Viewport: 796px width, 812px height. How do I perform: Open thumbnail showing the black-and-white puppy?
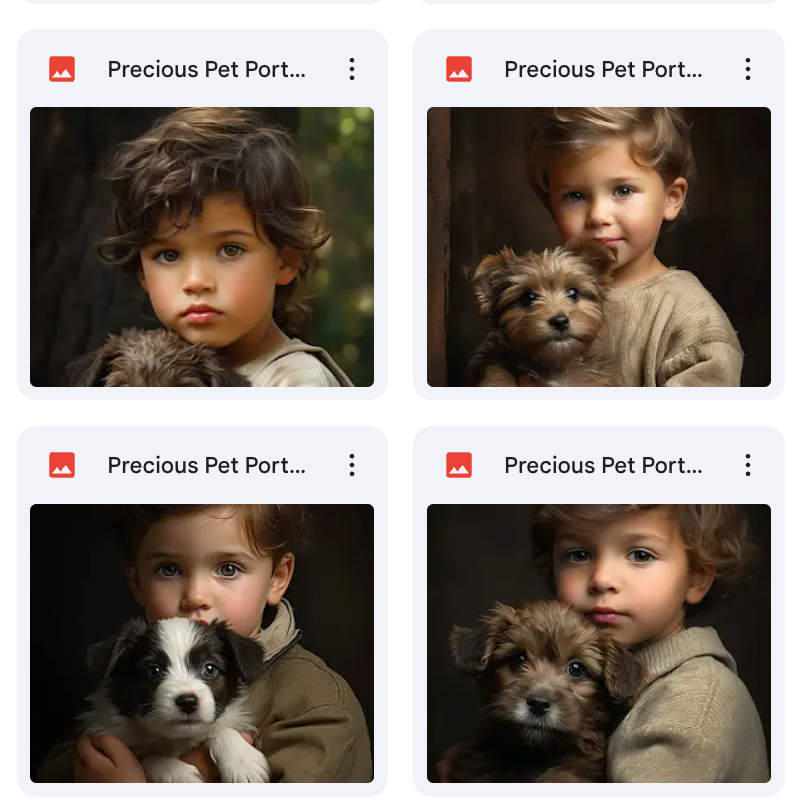tap(202, 643)
